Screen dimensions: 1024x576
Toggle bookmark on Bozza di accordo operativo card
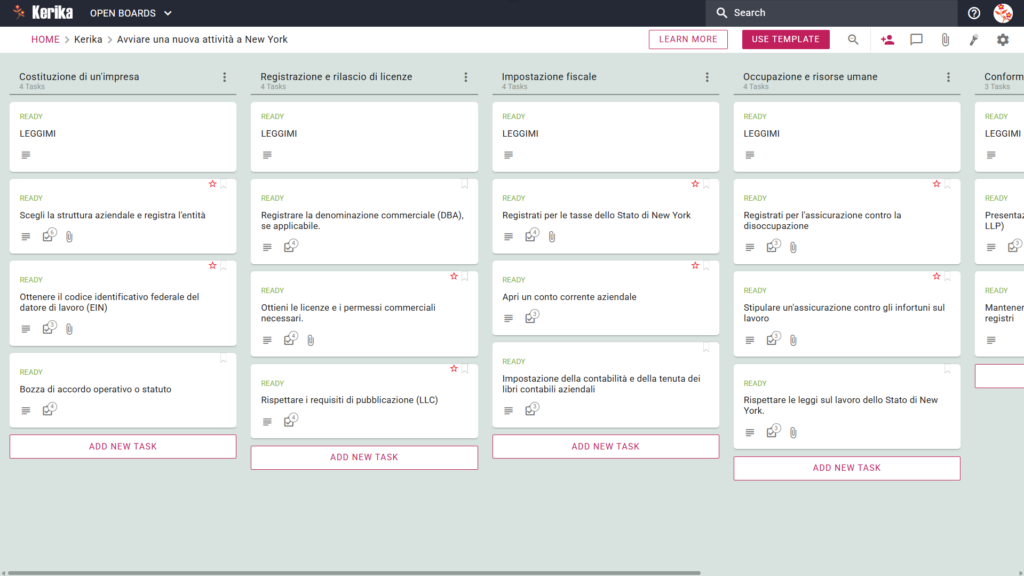coord(223,359)
